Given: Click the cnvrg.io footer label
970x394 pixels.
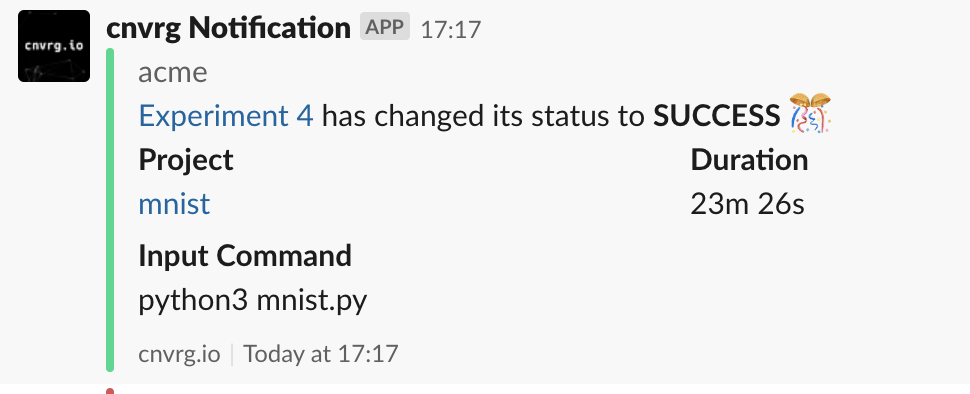Looking at the screenshot, I should [179, 354].
